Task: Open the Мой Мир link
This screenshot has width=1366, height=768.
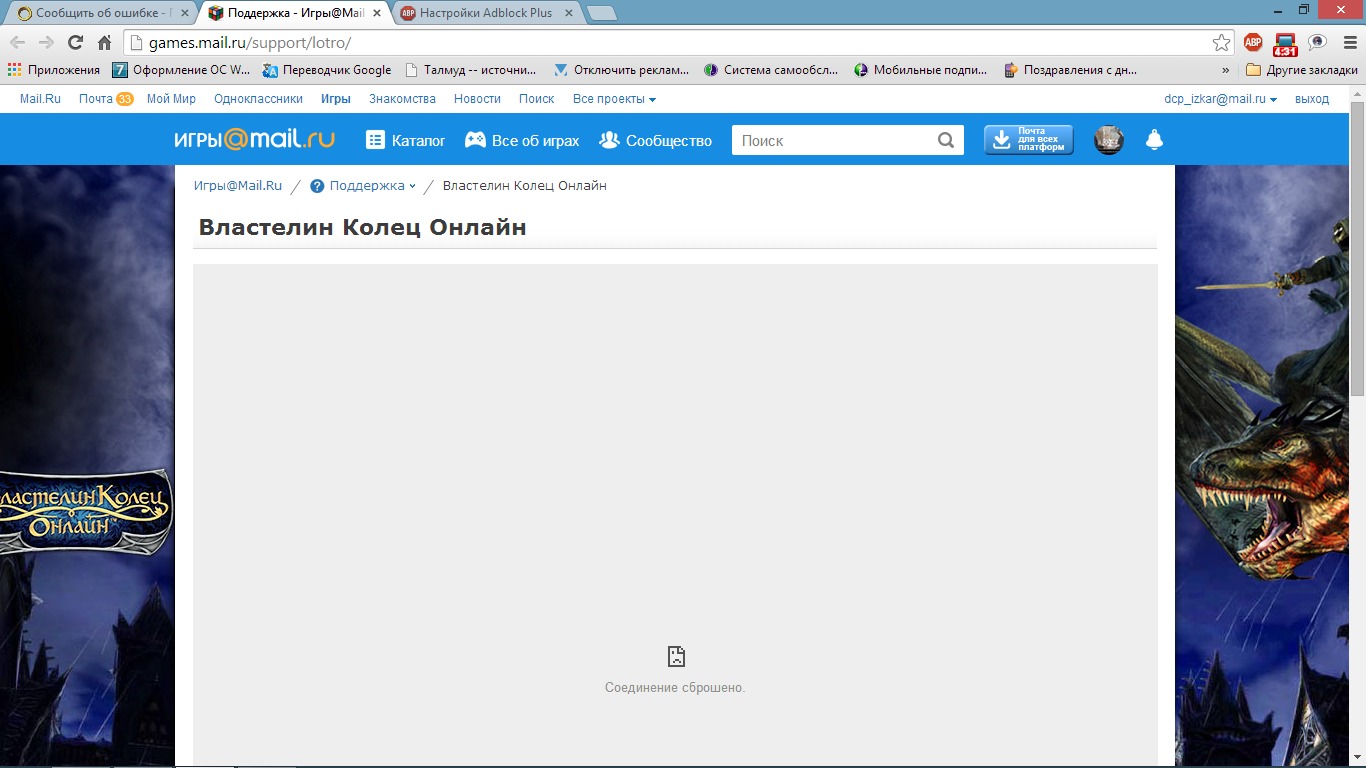Action: point(171,99)
